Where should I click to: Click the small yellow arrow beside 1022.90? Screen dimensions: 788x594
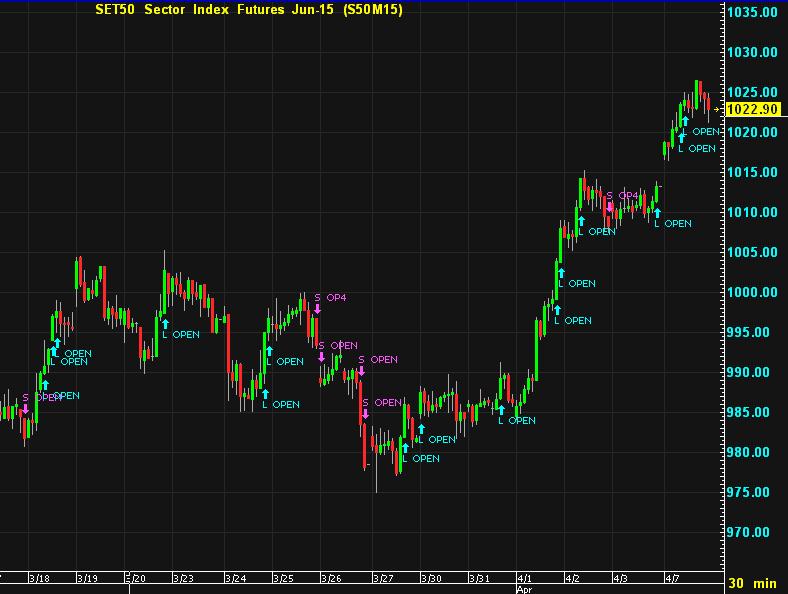coord(723,109)
